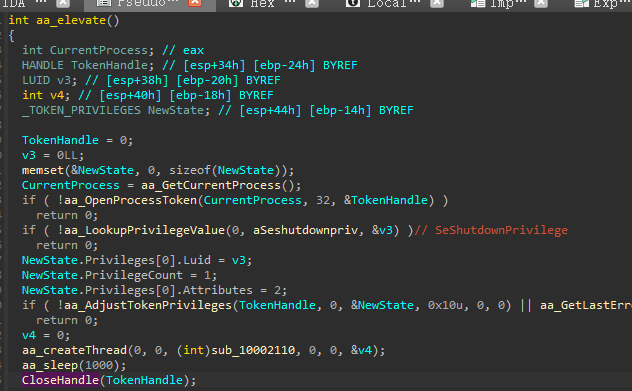632x391 pixels.
Task: Click 'return 0;' below aa_OpenProcessToken
Action: point(67,215)
